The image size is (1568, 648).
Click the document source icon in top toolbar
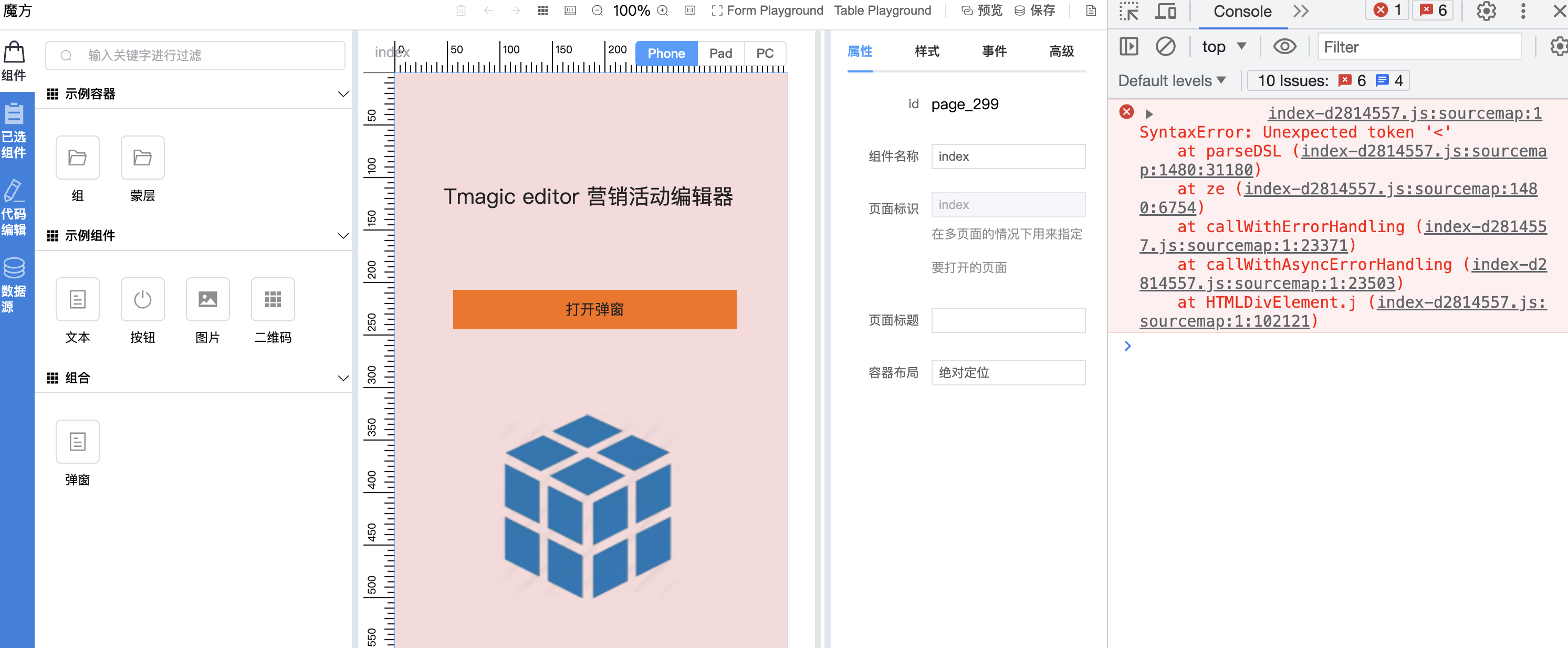[x=1091, y=11]
